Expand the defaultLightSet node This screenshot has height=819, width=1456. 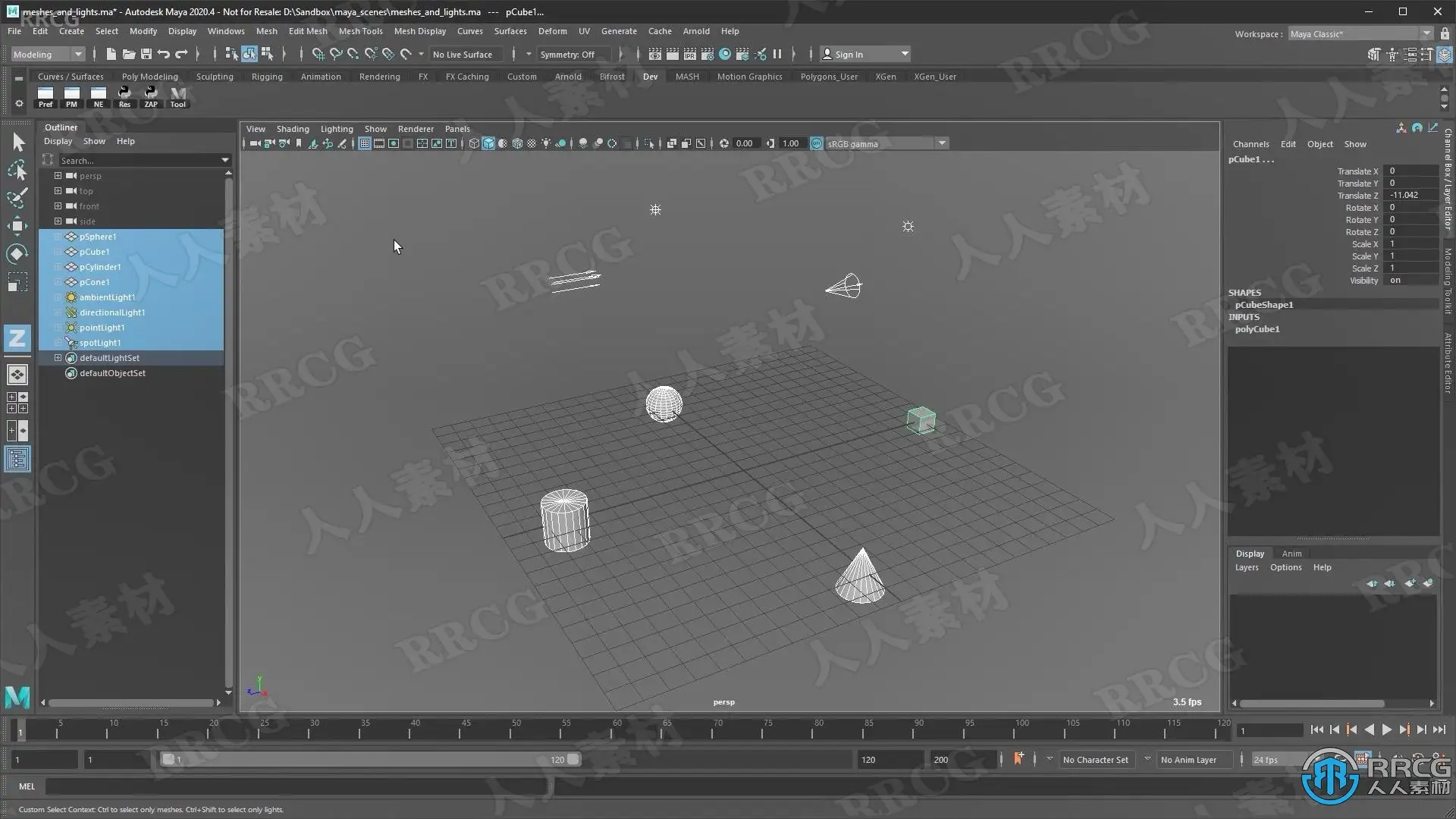tap(58, 358)
